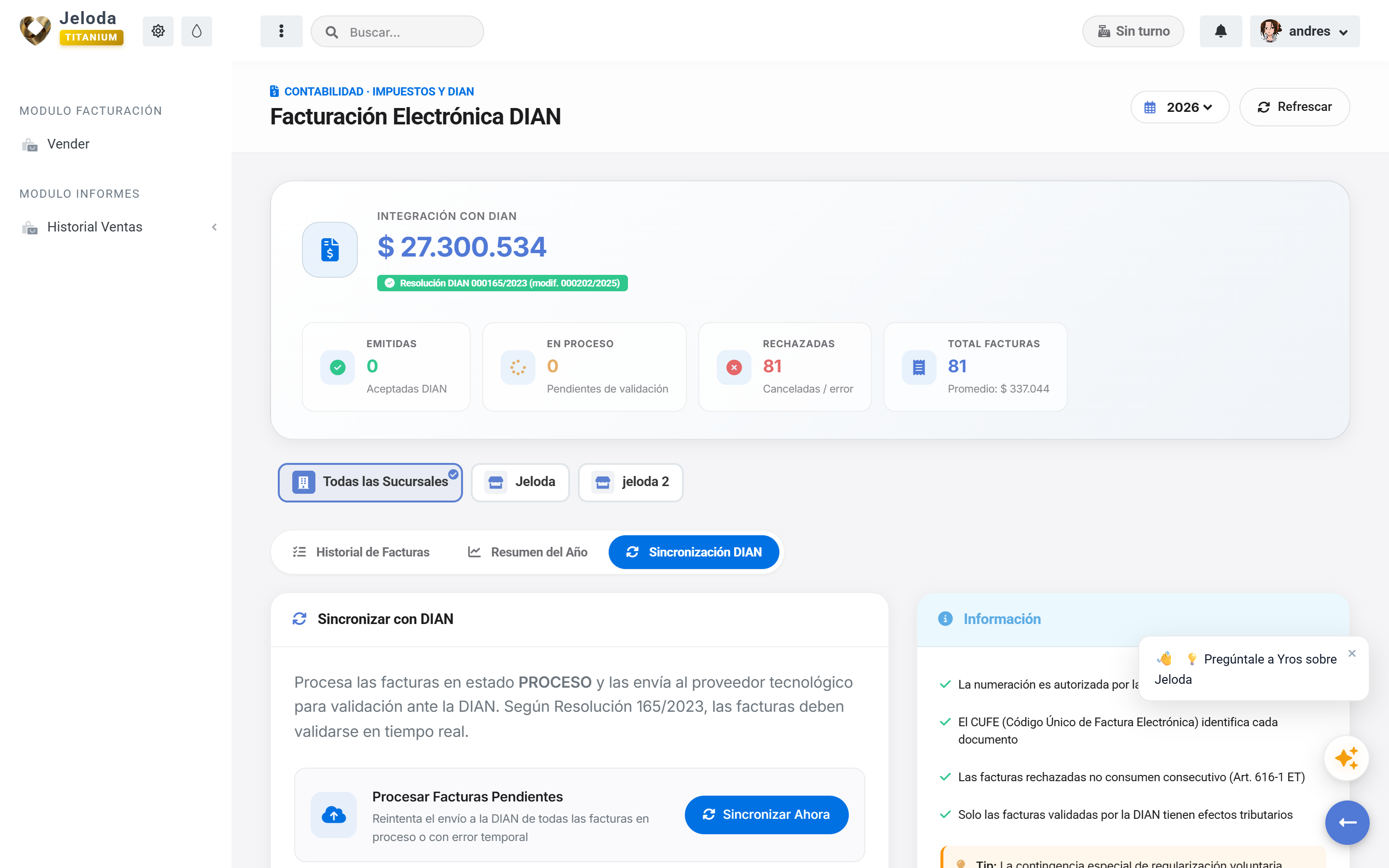Click the TITANIUM plan badge

91,37
